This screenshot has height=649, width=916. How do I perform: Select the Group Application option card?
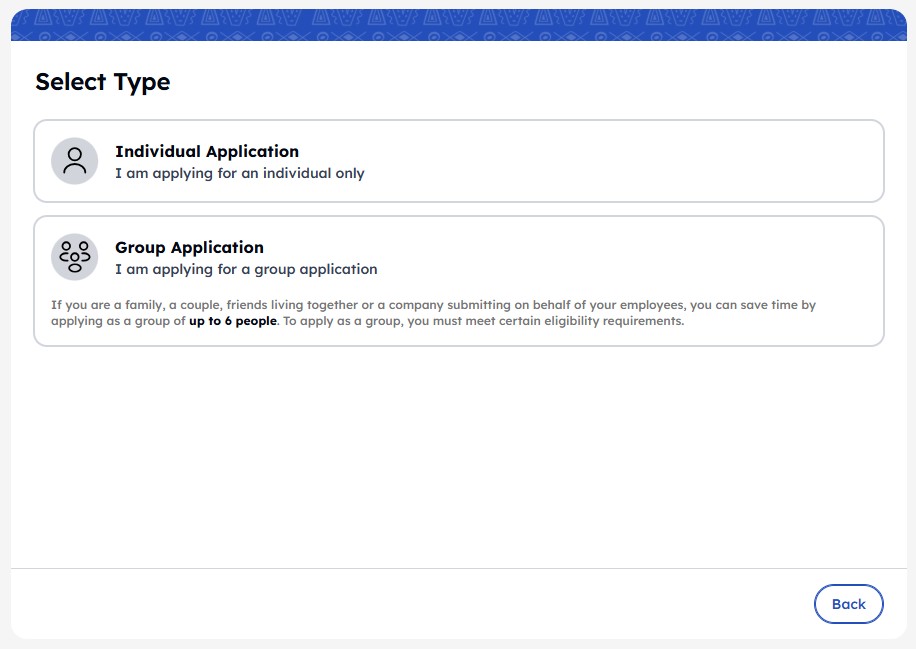click(x=459, y=281)
